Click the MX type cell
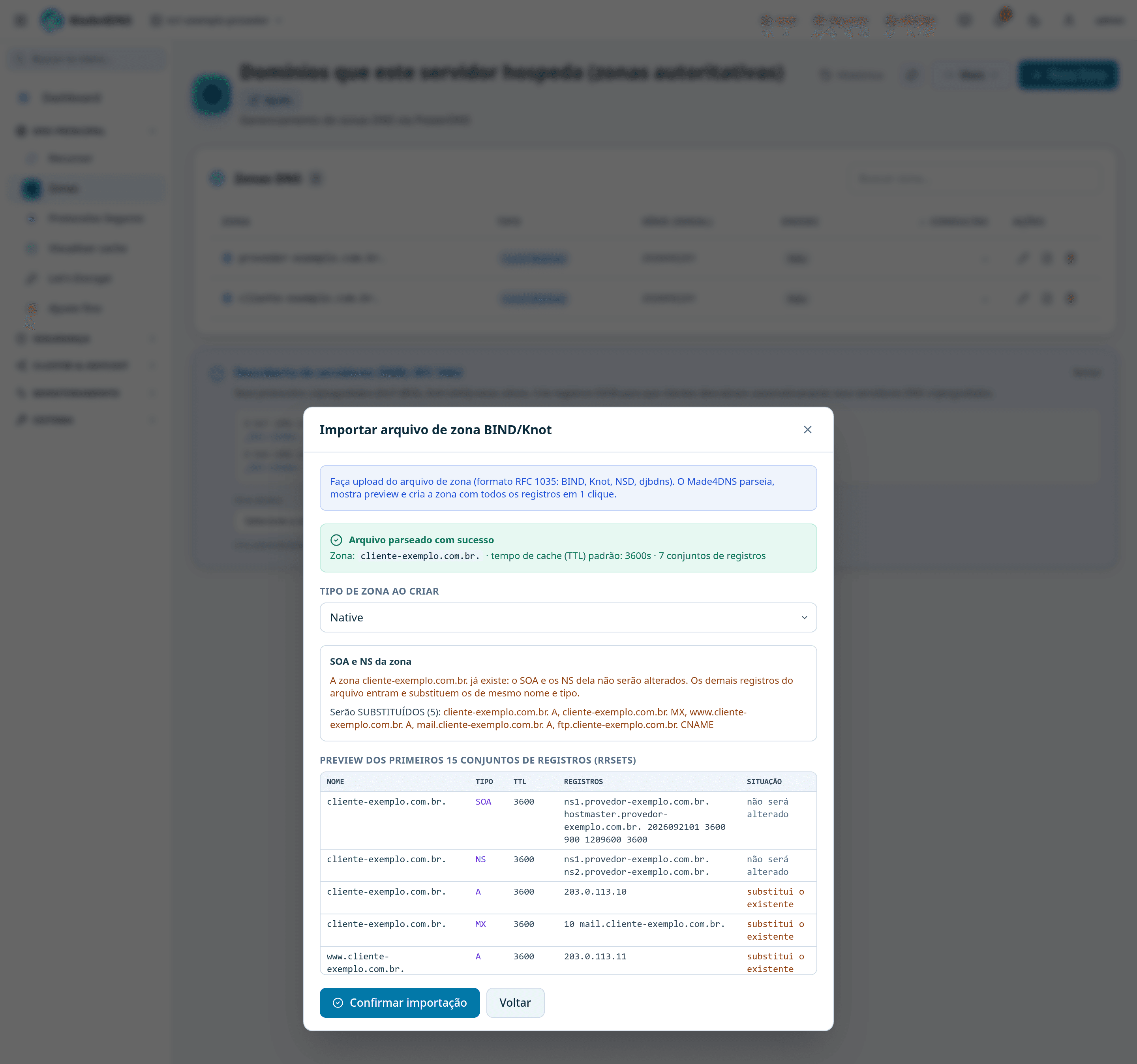 pyautogui.click(x=480, y=924)
